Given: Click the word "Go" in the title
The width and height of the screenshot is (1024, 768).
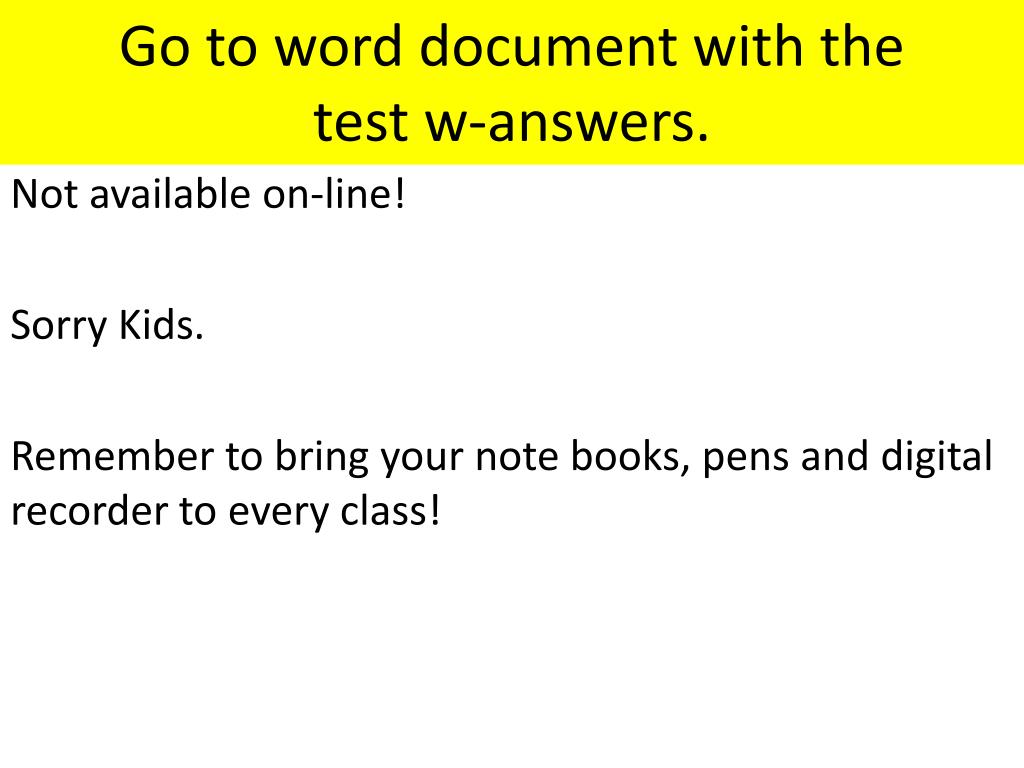Looking at the screenshot, I should (x=155, y=47).
